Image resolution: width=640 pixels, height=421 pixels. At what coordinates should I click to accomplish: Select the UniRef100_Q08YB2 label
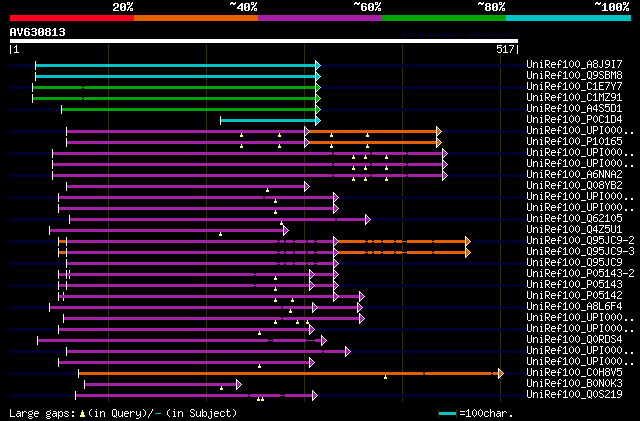click(574, 185)
